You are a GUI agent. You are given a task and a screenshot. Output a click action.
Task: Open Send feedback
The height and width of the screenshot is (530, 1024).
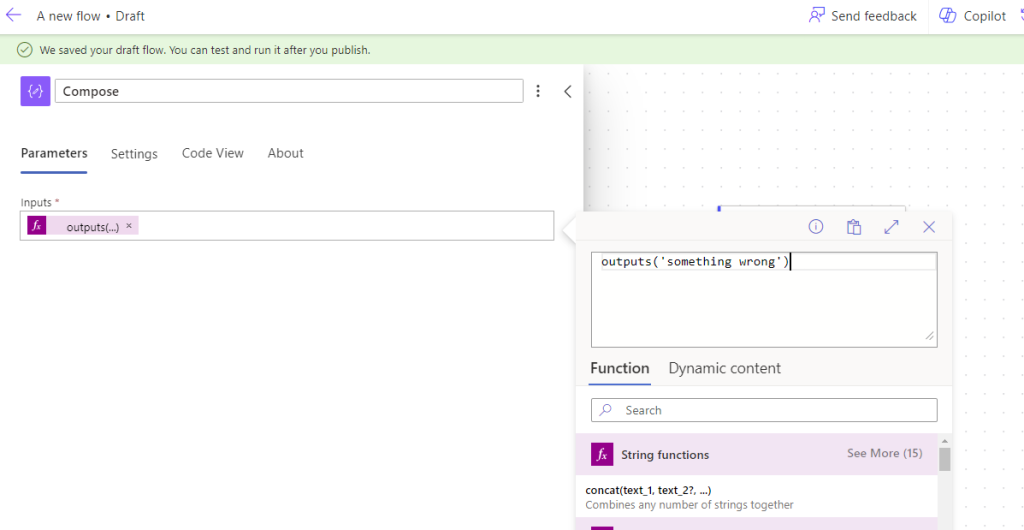pyautogui.click(x=862, y=16)
